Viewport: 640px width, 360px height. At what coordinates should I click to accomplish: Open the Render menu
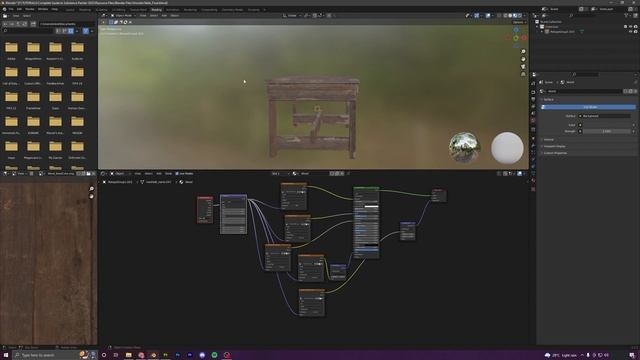coord(30,9)
